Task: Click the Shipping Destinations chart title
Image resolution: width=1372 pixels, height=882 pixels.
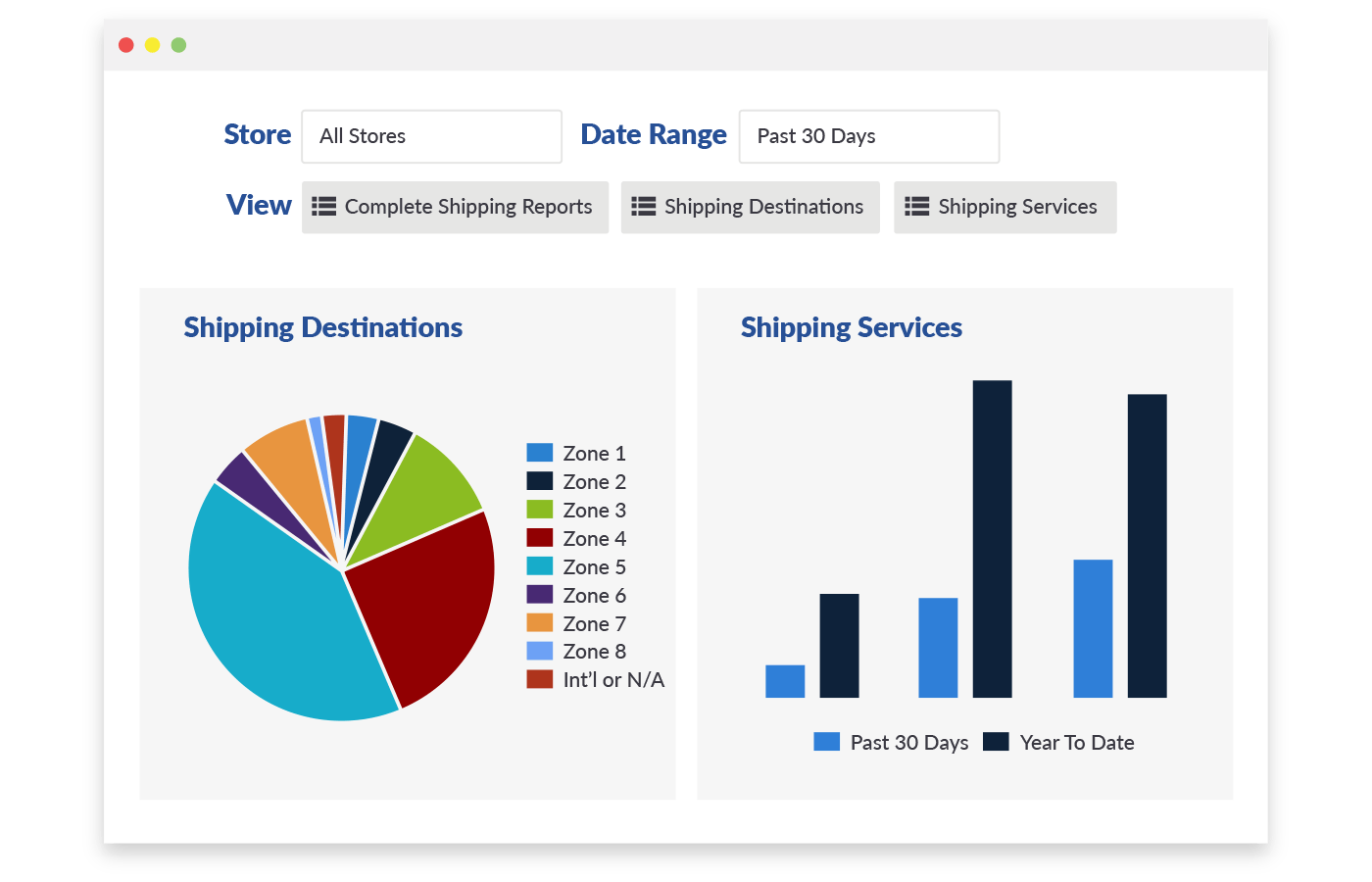Action: [322, 327]
